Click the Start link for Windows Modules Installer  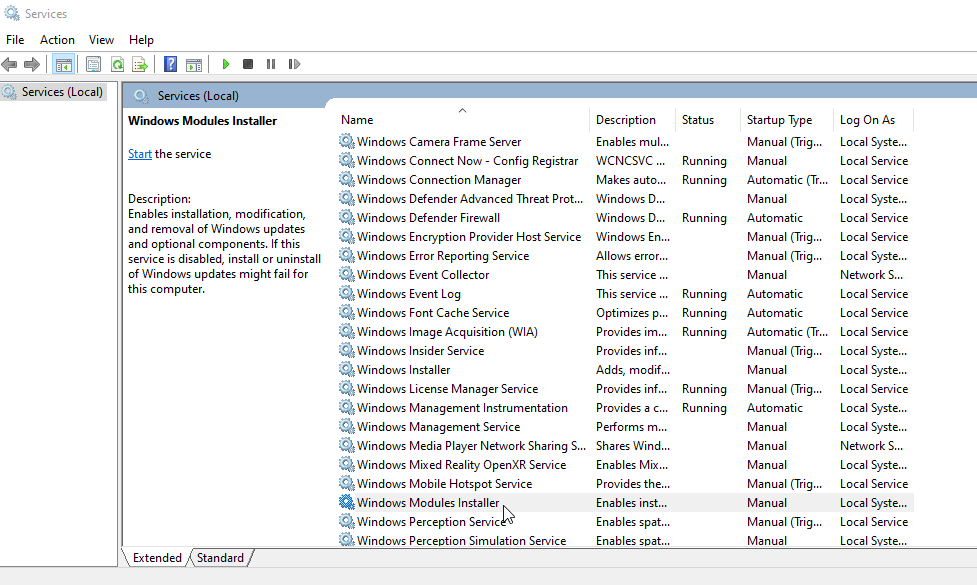[x=139, y=153]
